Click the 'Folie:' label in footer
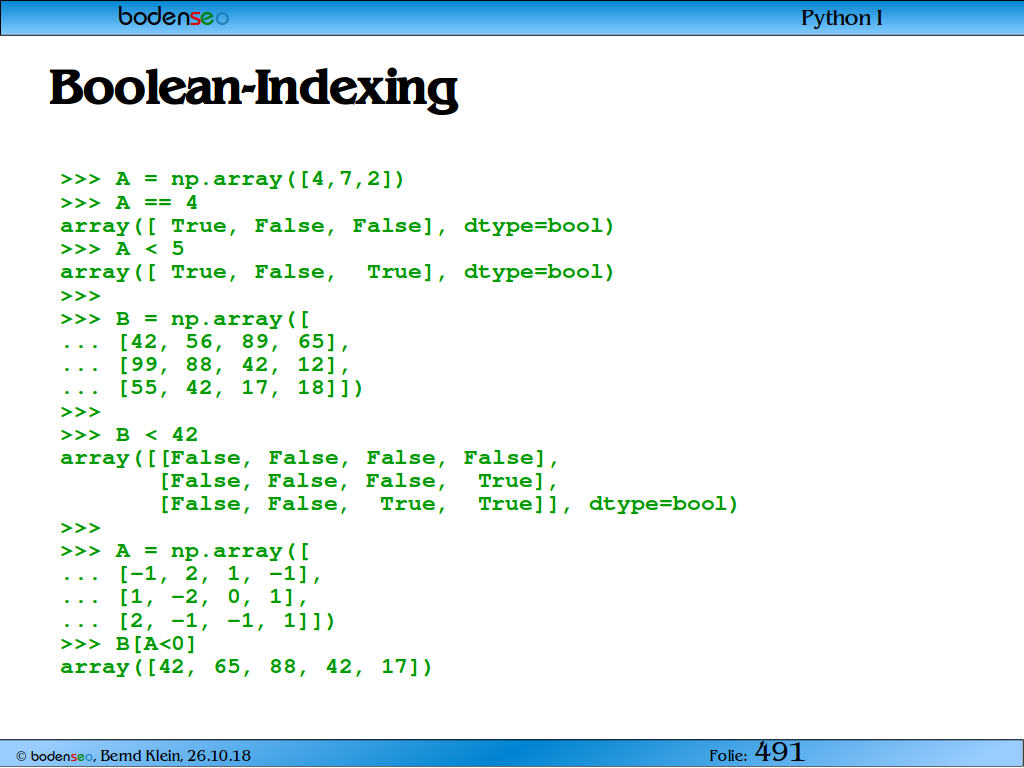The width and height of the screenshot is (1024, 768). 728,756
